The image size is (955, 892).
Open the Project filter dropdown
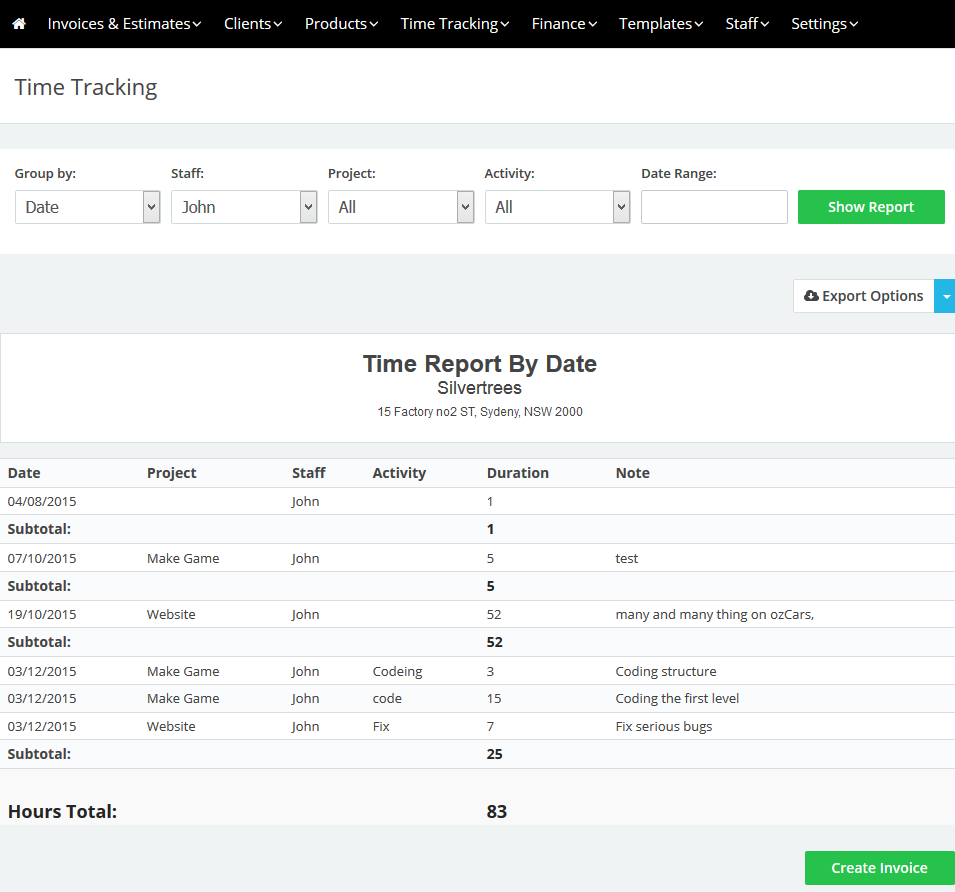pyautogui.click(x=400, y=207)
